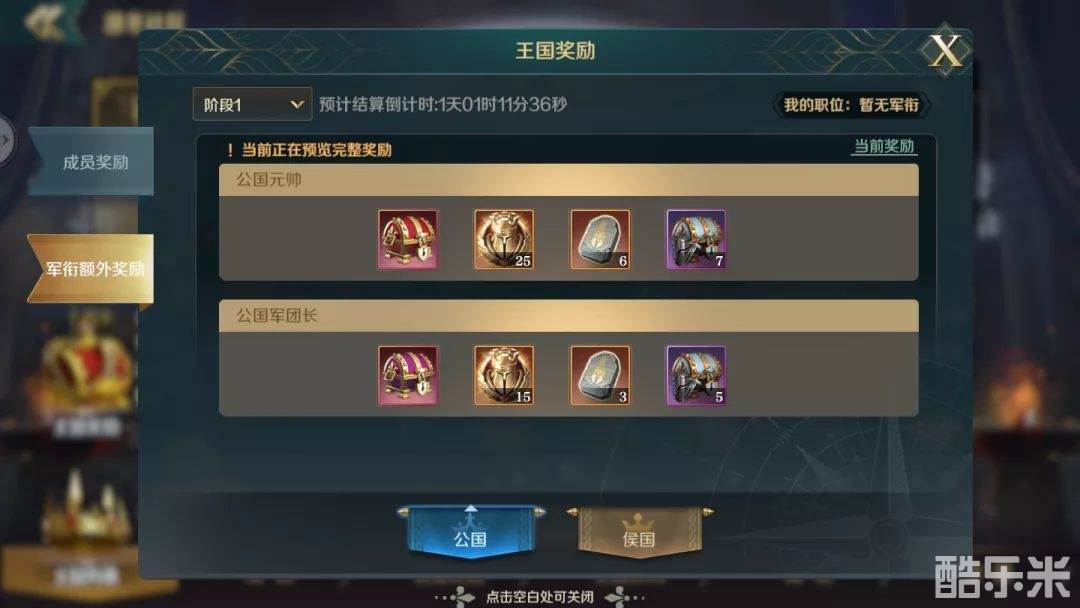This screenshot has width=1080, height=608.
Task: Click the dropdown arrow next to 阶段1
Action: [x=297, y=105]
